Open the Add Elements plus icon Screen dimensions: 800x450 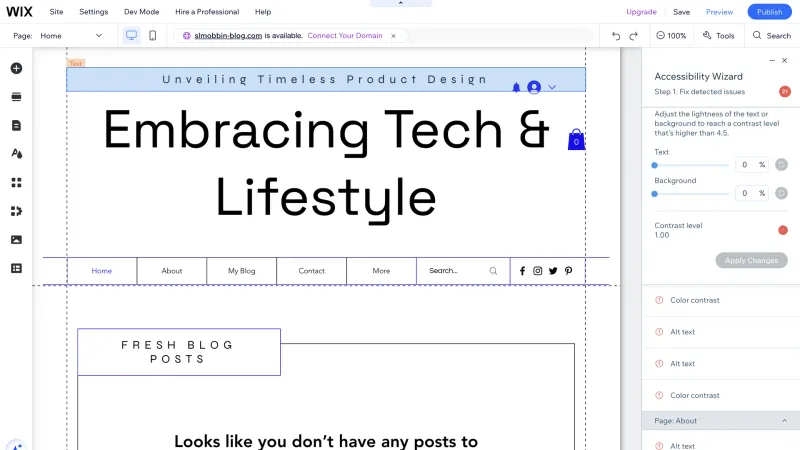point(16,68)
